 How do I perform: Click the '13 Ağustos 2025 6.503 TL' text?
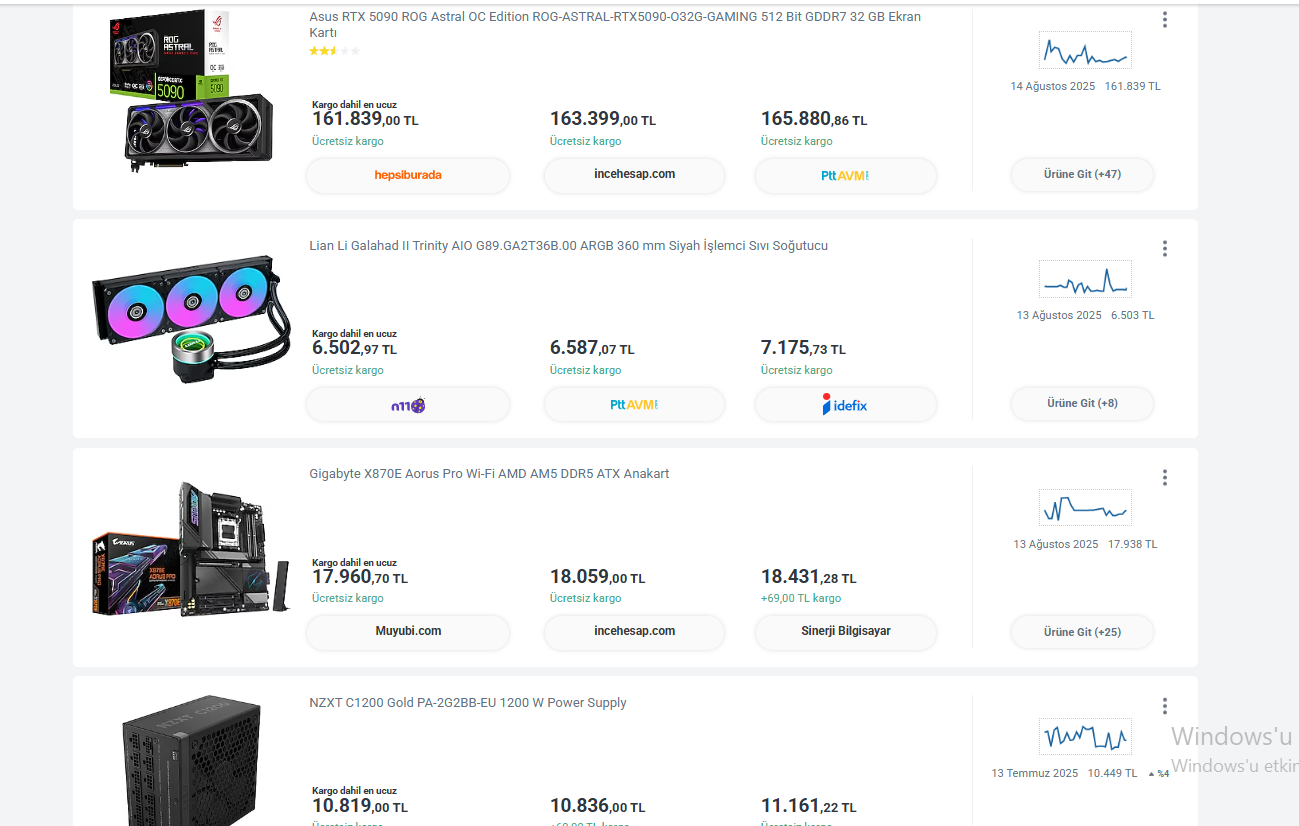click(x=1085, y=316)
